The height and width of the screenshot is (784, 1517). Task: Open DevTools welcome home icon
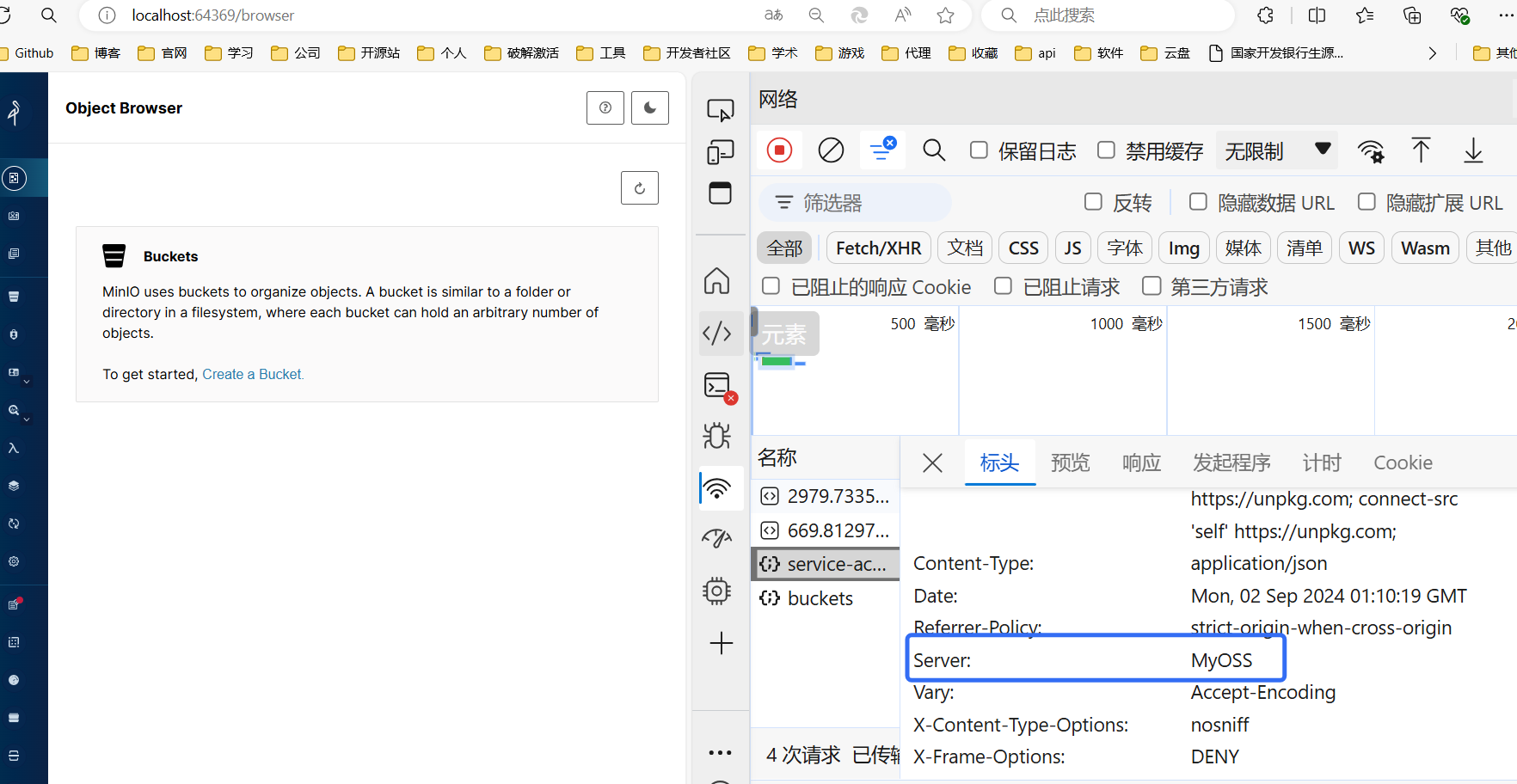tap(717, 281)
